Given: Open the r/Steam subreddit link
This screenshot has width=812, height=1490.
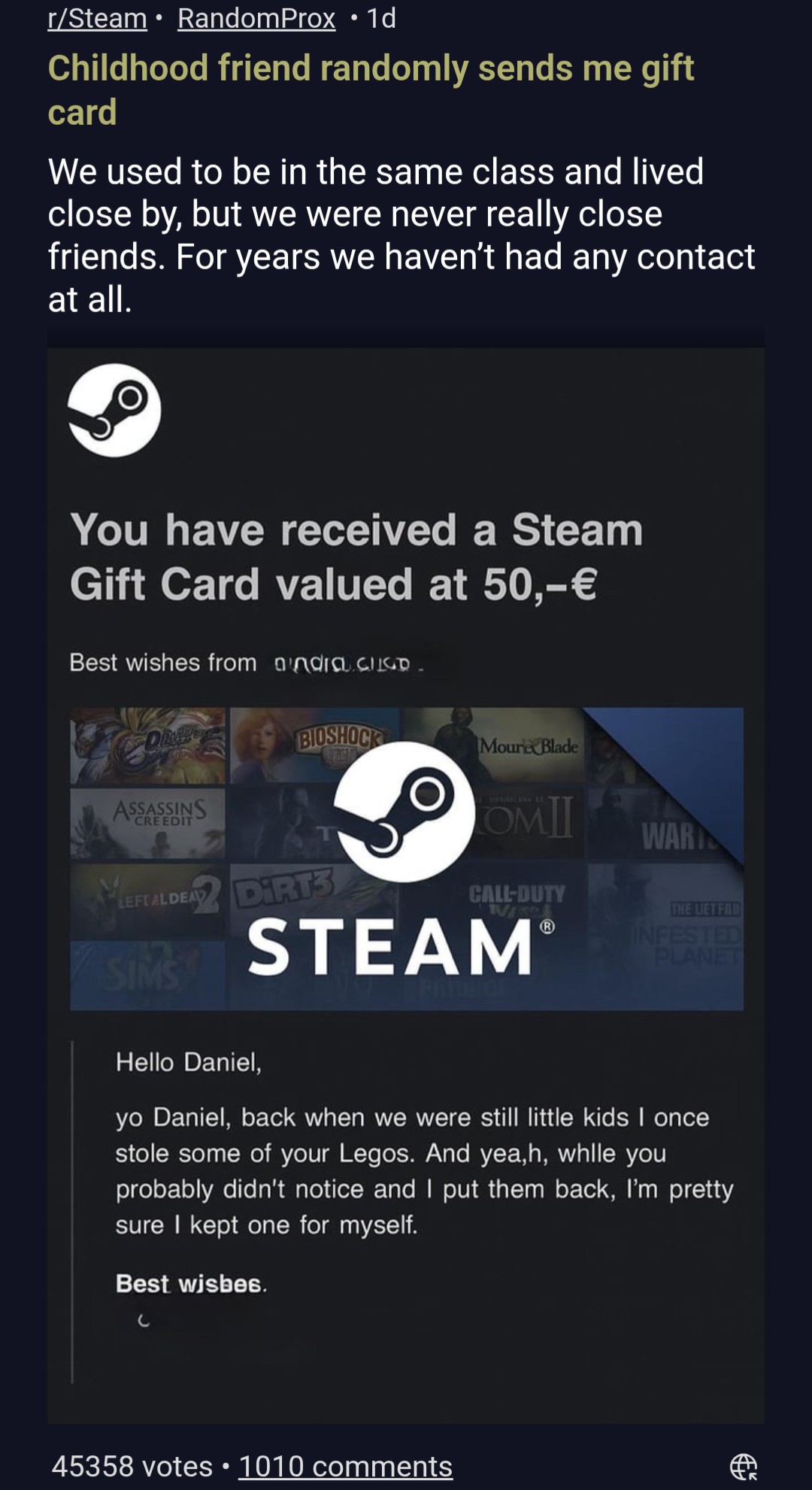Looking at the screenshot, I should click(97, 17).
